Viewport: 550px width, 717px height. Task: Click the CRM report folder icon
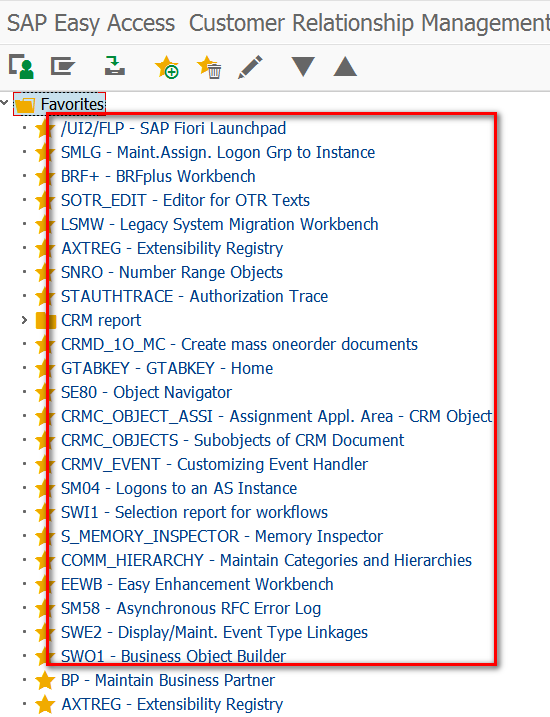46,321
